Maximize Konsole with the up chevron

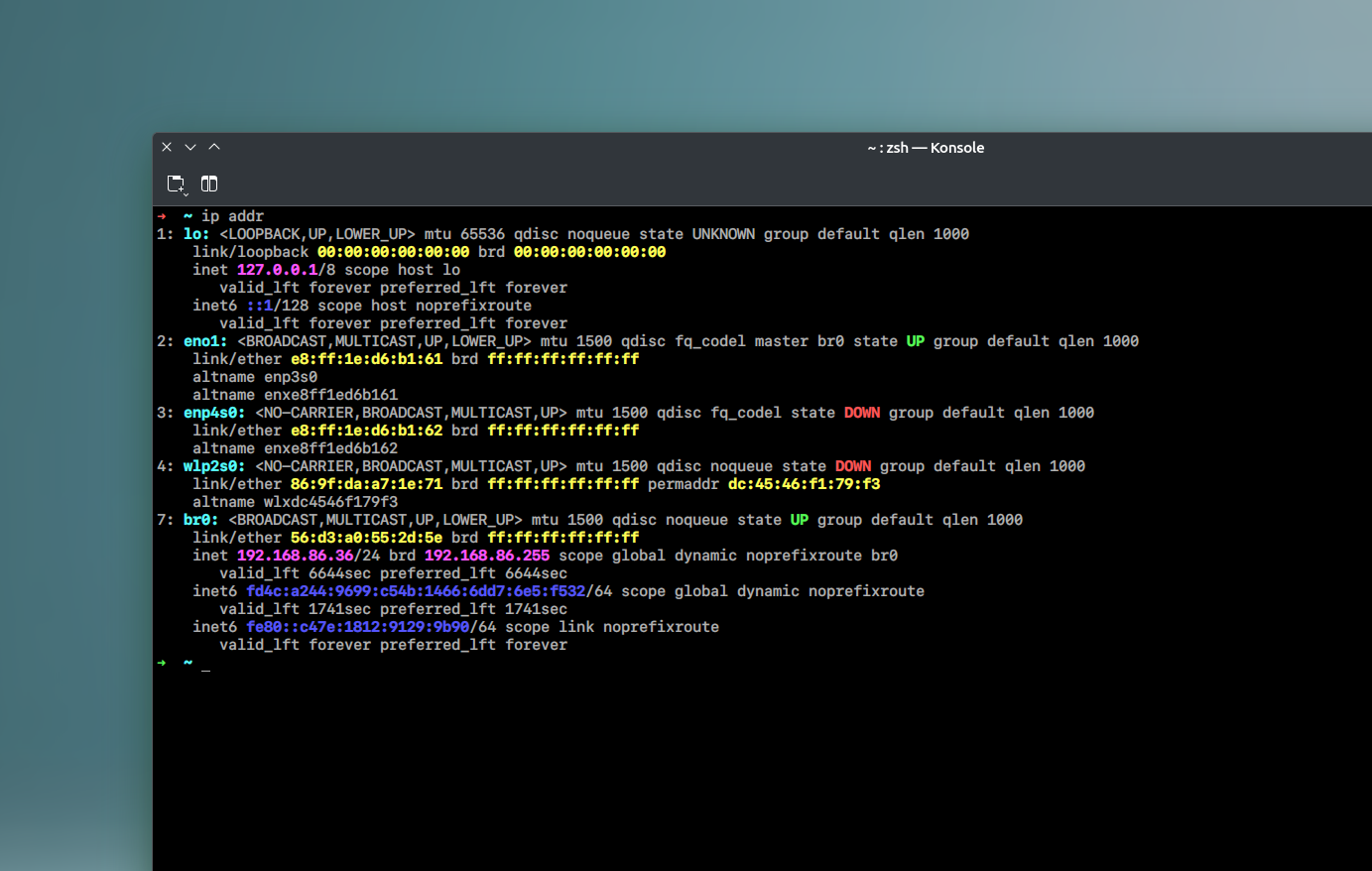214,147
